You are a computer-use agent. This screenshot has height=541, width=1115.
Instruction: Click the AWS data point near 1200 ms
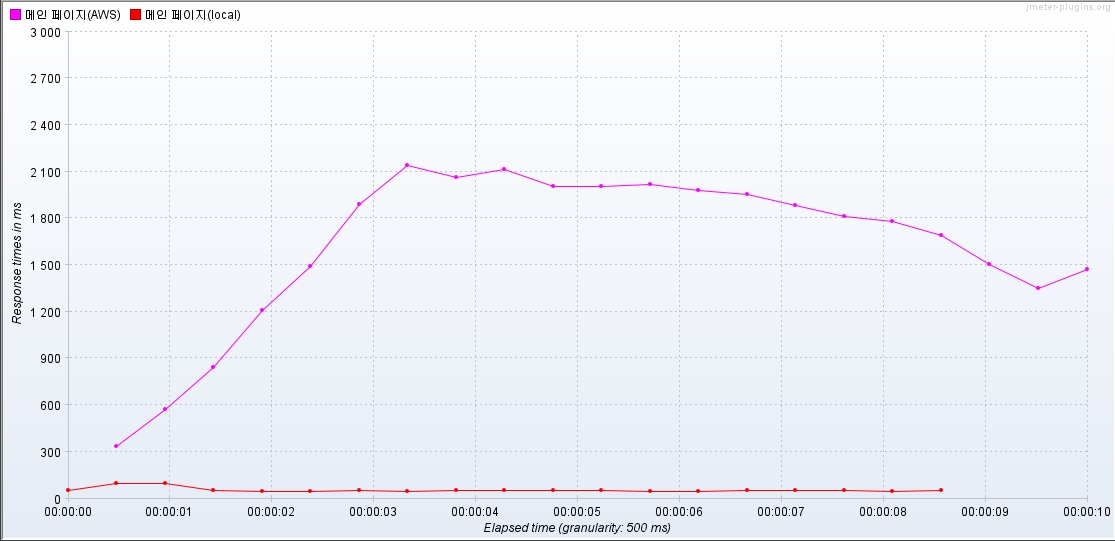click(262, 310)
